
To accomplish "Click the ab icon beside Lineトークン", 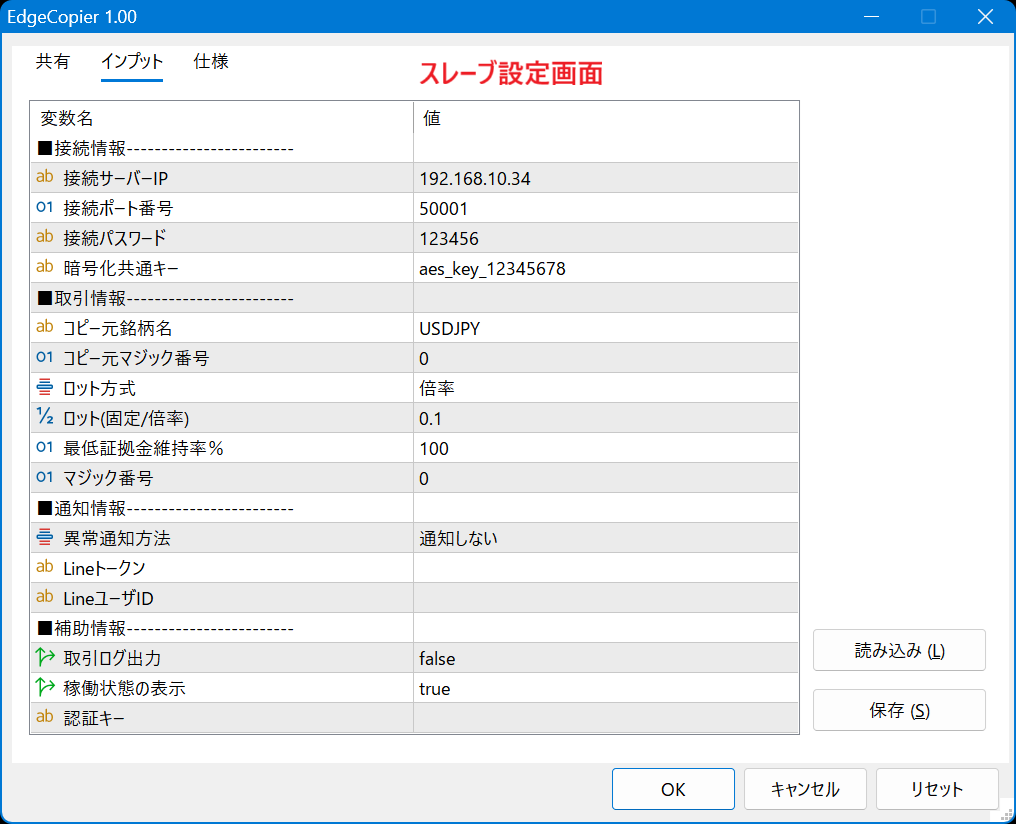I will click(45, 567).
